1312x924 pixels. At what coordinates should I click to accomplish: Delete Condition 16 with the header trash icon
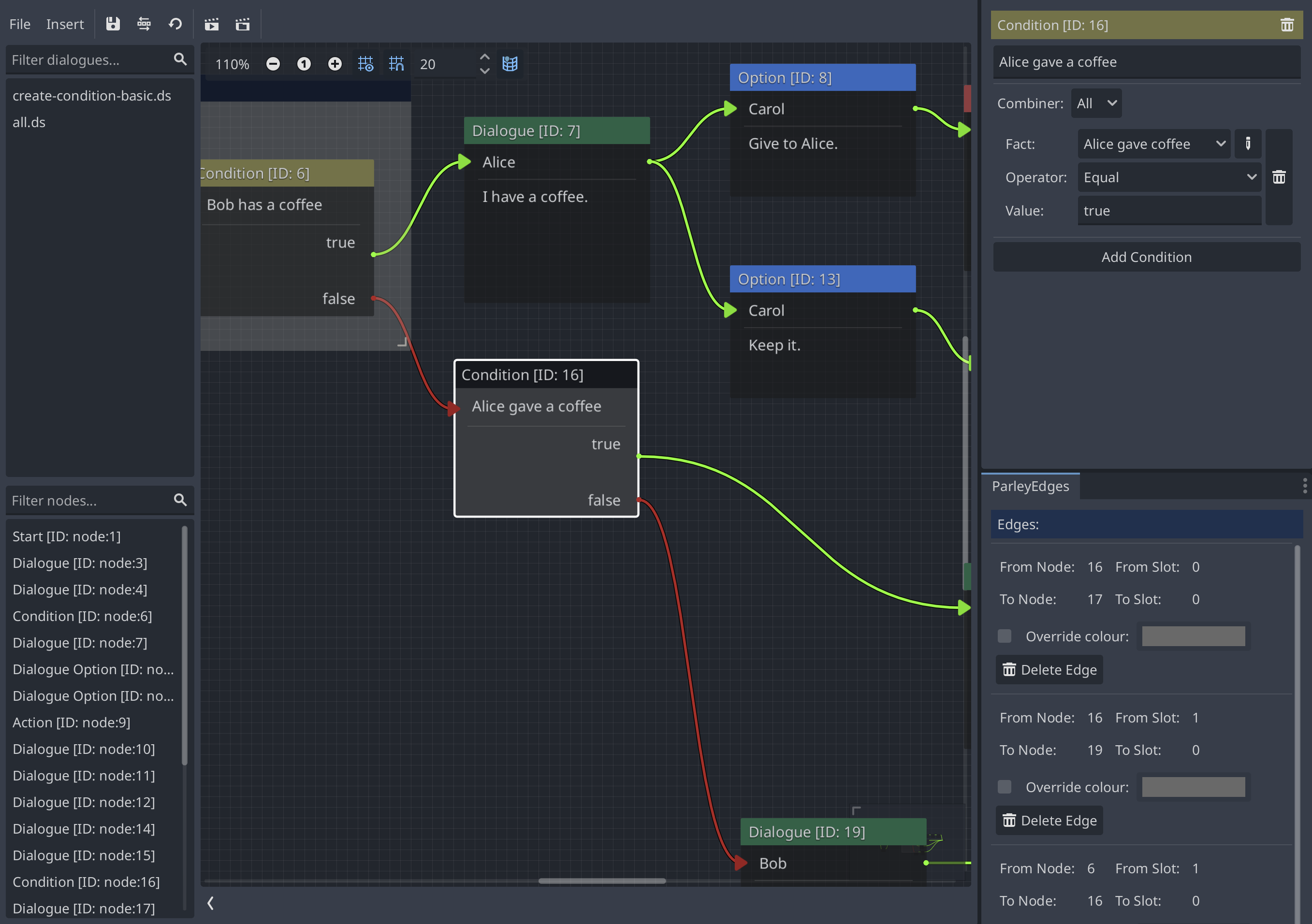pos(1287,25)
